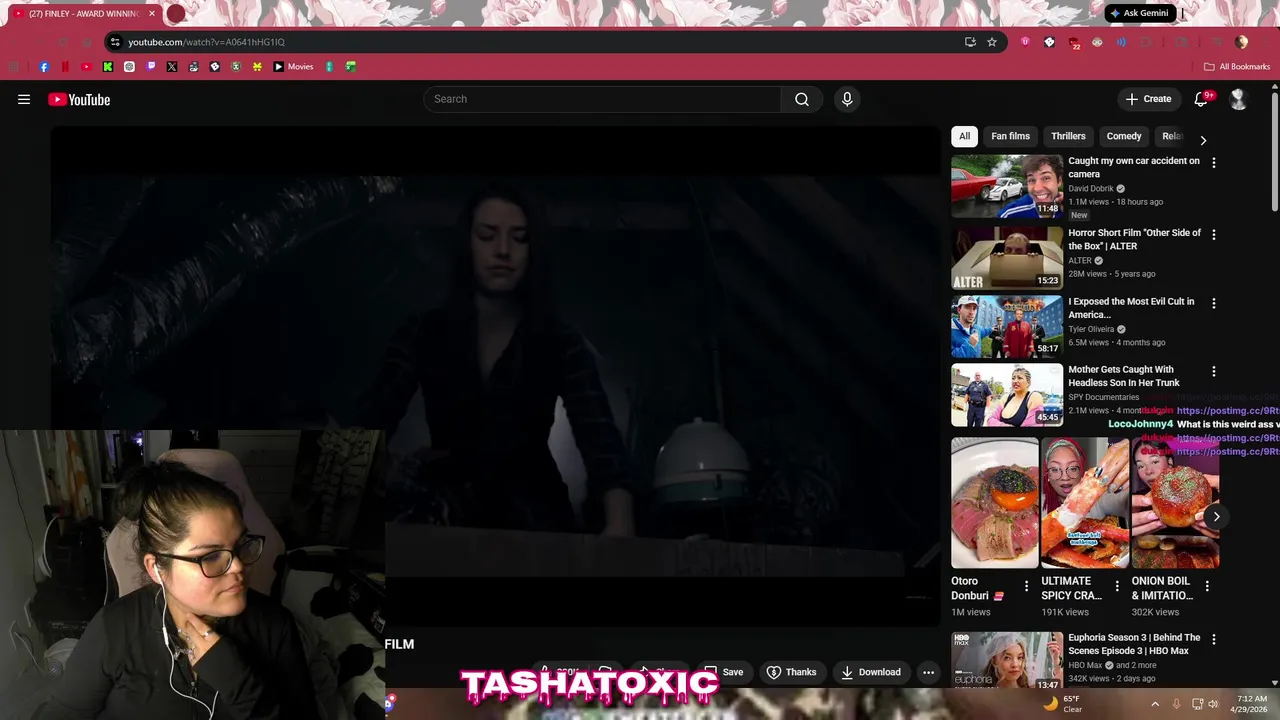Open Ultimate Spicy Crab short thumbnail
This screenshot has height=720, width=1280.
(x=1085, y=503)
